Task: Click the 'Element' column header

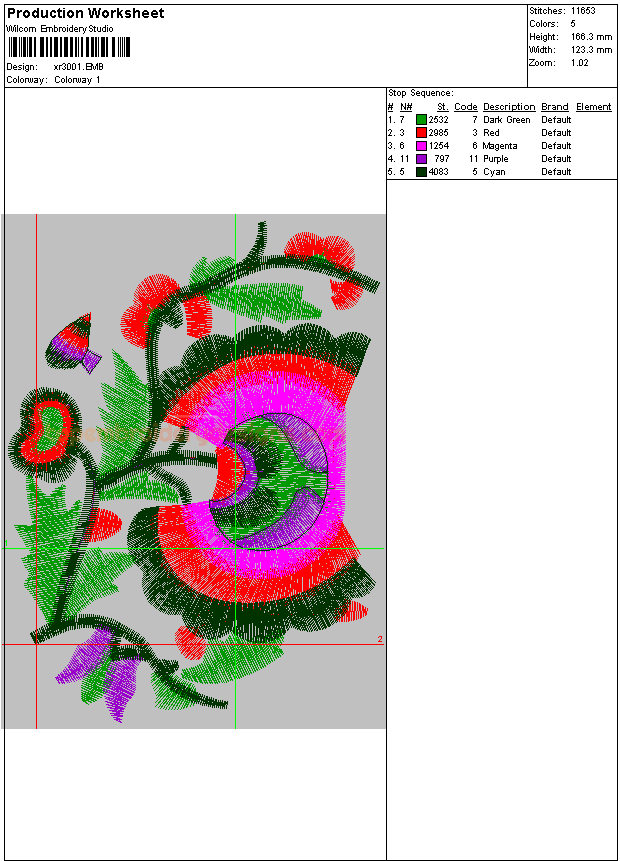Action: pyautogui.click(x=594, y=107)
